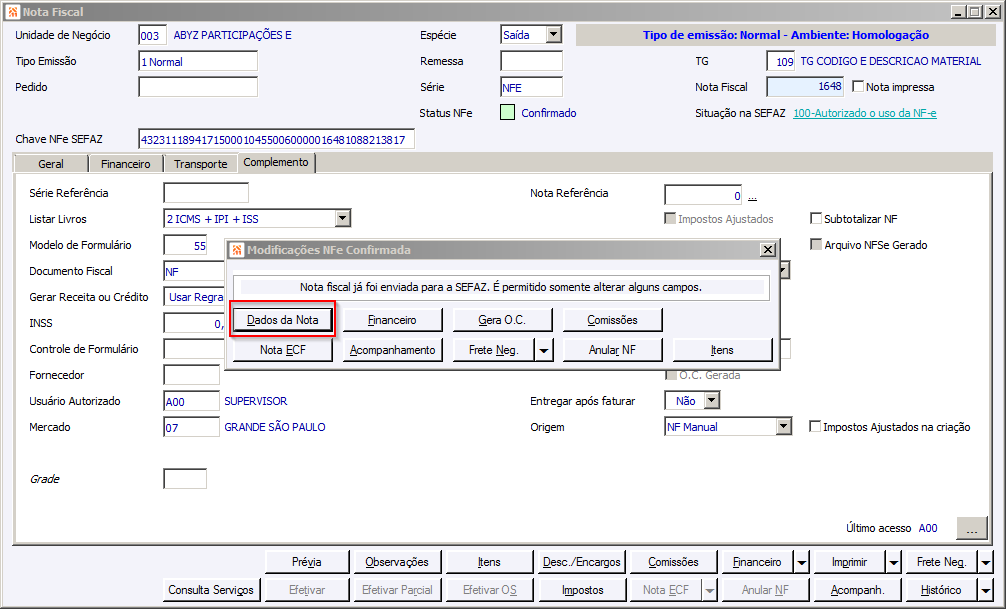This screenshot has width=1006, height=609.
Task: Open the bottom bar Frete Neg. dropdown arrow
Action: tap(985, 563)
